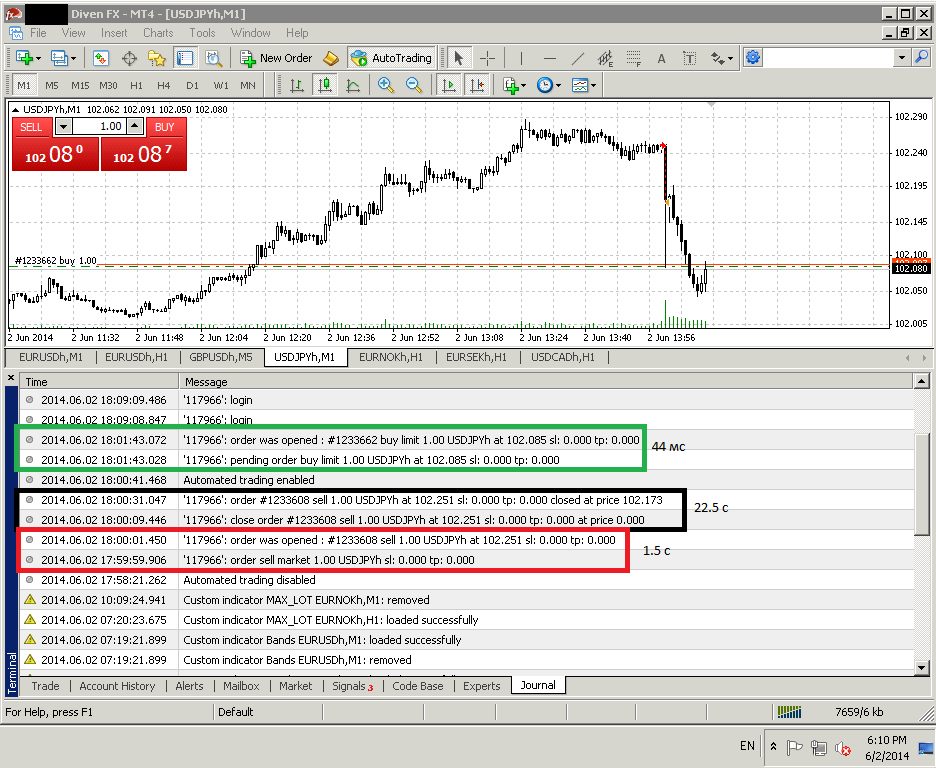The width and height of the screenshot is (936, 768).
Task: Click the New Order button
Action: pos(276,58)
